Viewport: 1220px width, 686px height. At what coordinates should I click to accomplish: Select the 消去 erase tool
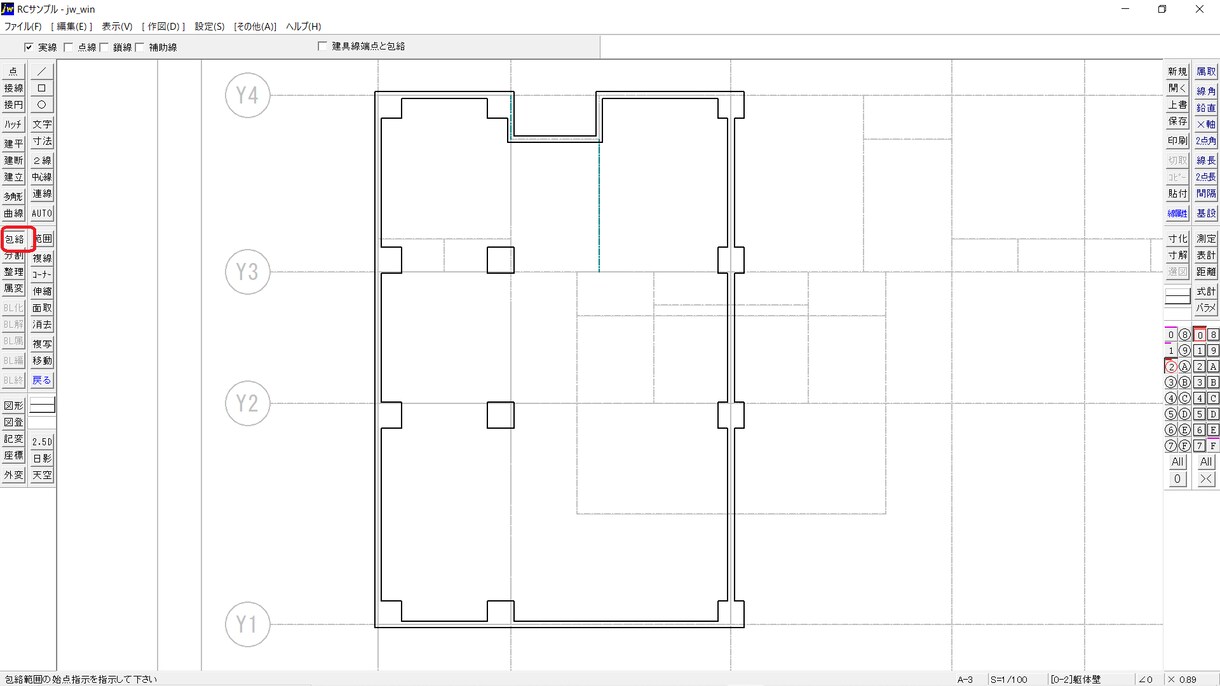point(42,325)
